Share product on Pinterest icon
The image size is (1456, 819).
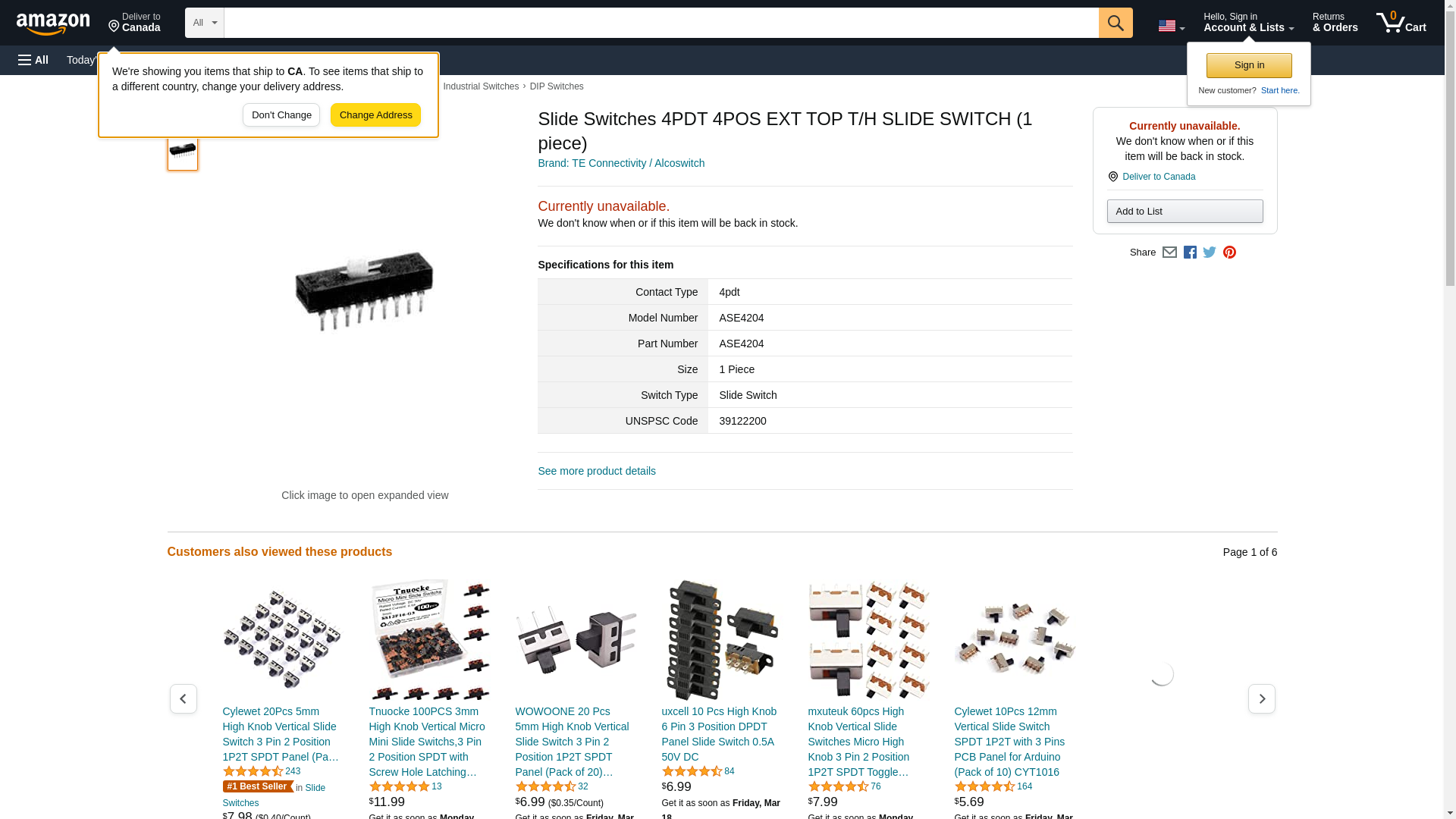pos(1229,253)
